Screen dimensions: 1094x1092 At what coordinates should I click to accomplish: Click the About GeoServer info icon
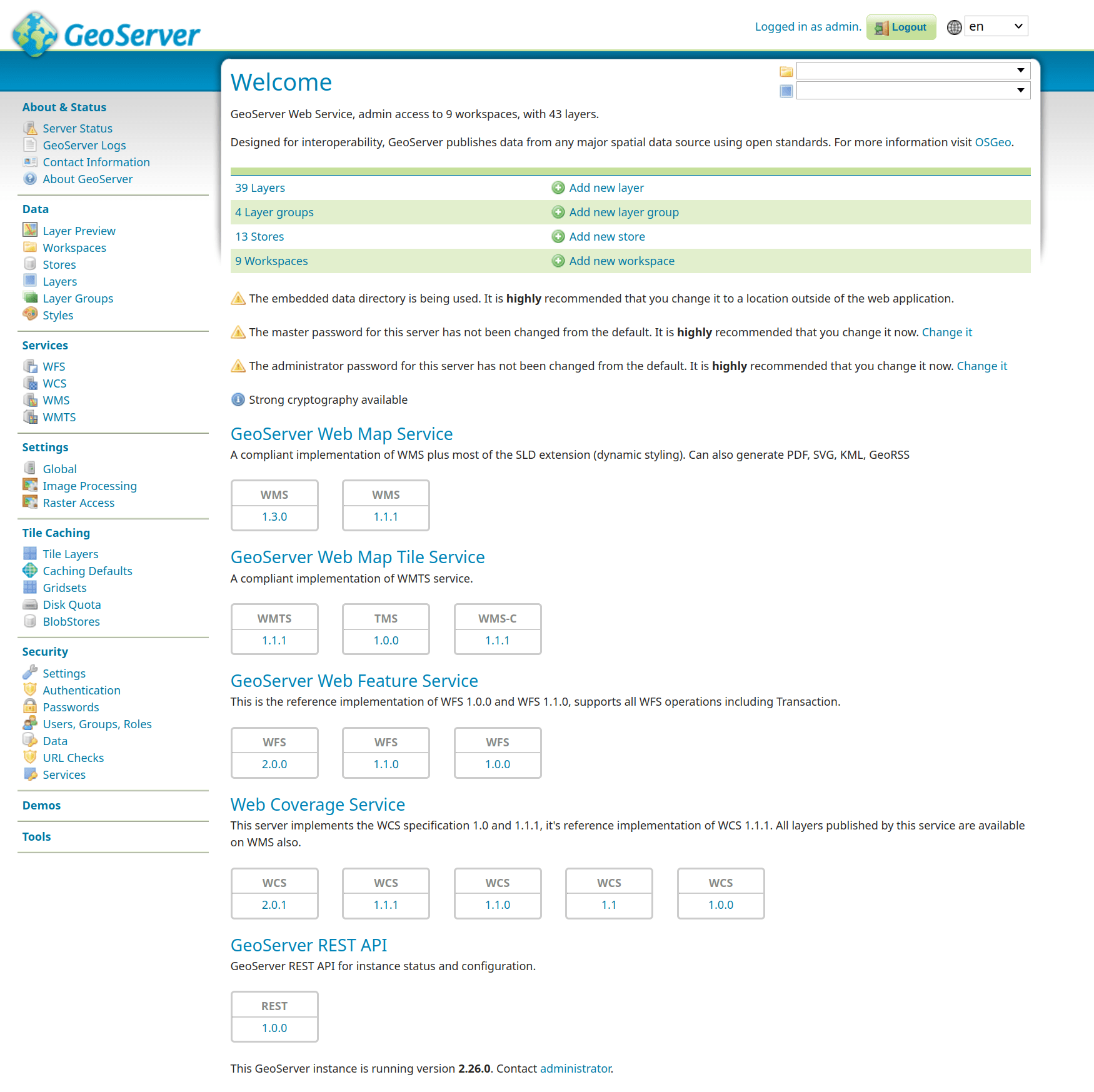[30, 179]
